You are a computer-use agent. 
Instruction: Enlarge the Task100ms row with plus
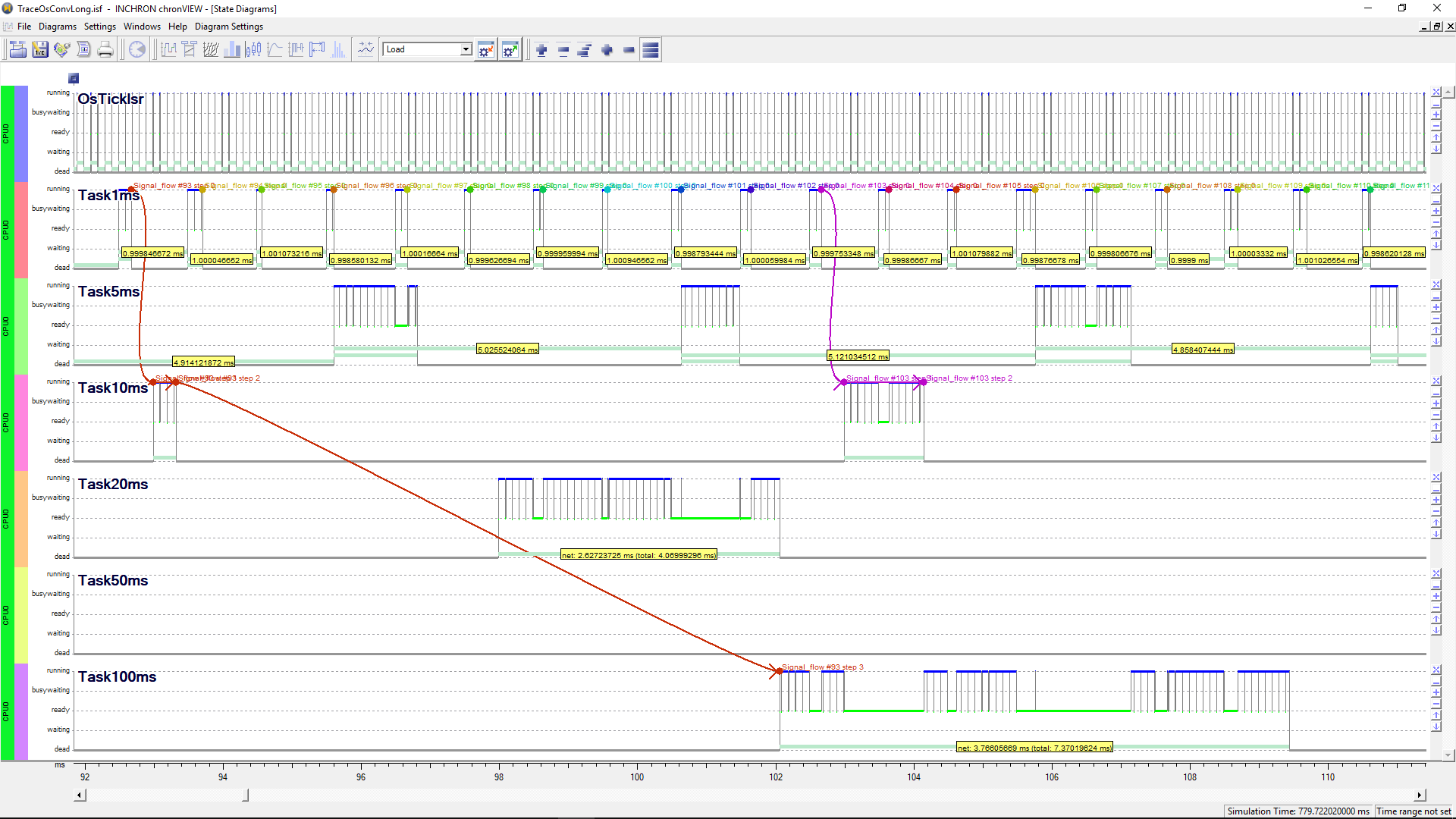(x=1436, y=693)
